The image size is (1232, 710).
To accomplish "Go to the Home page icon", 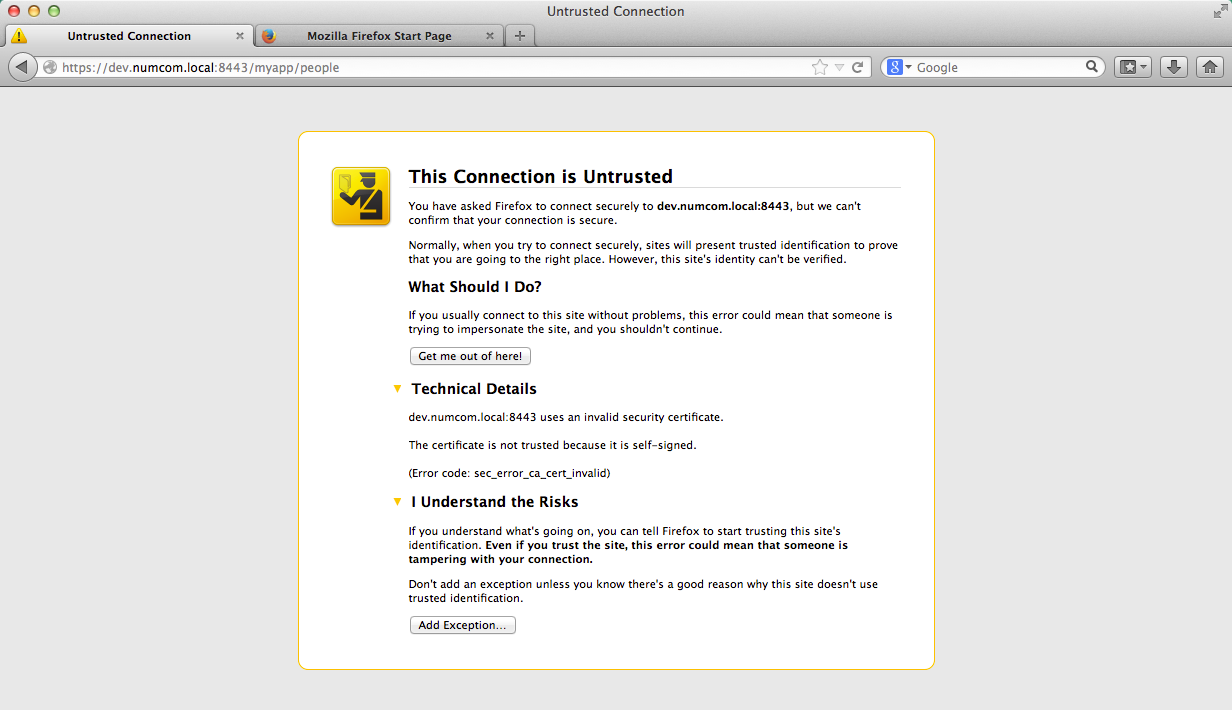I will (1209, 67).
